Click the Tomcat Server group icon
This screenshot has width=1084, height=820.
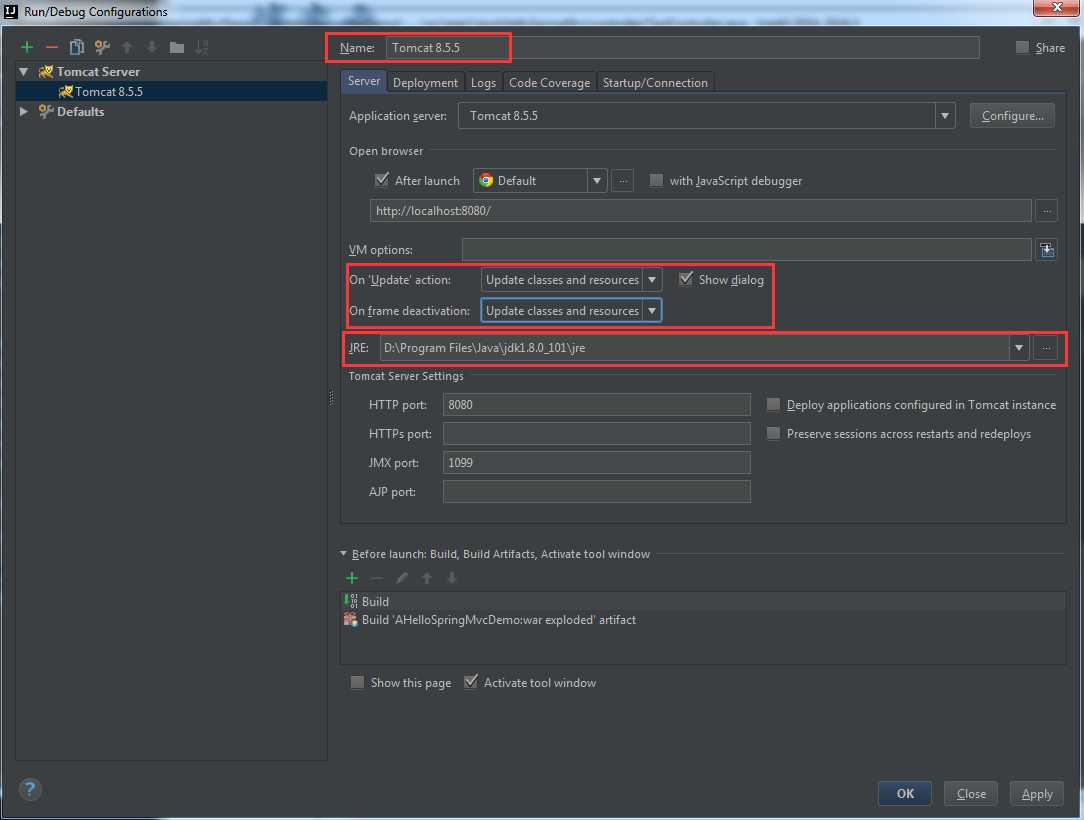tap(46, 71)
